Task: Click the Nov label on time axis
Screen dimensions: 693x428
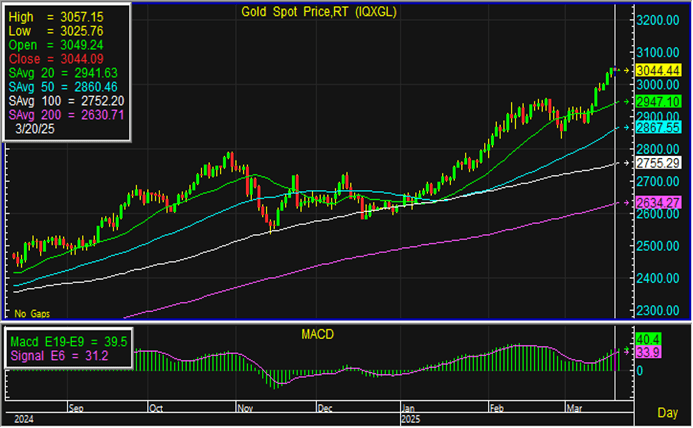Action: [245, 408]
